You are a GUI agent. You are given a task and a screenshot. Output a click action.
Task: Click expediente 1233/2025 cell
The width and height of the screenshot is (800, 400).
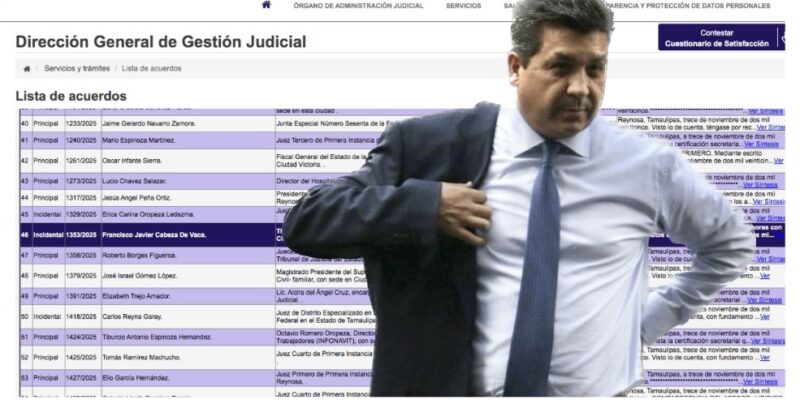pyautogui.click(x=83, y=123)
